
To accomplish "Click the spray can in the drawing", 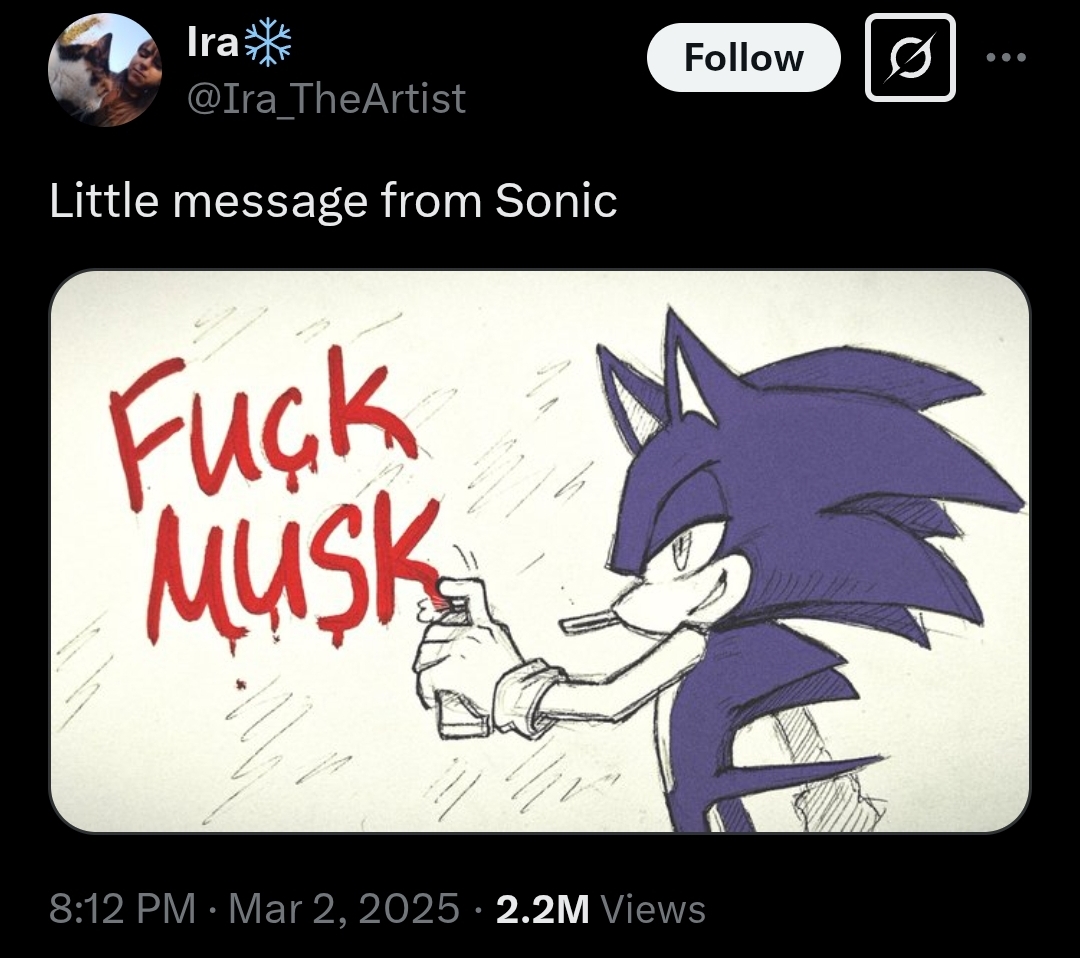I will click(x=451, y=670).
